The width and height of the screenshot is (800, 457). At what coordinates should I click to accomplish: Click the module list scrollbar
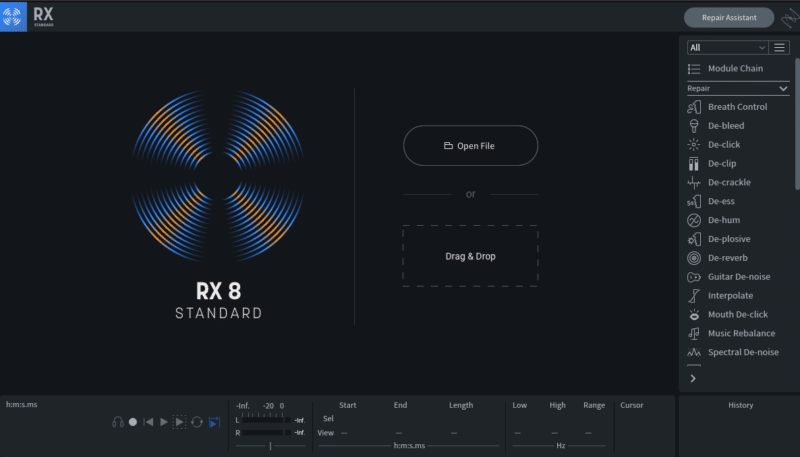(x=797, y=124)
